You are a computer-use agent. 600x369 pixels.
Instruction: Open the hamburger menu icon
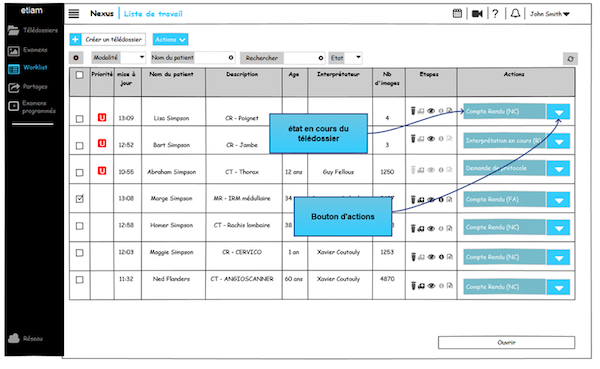coord(74,14)
